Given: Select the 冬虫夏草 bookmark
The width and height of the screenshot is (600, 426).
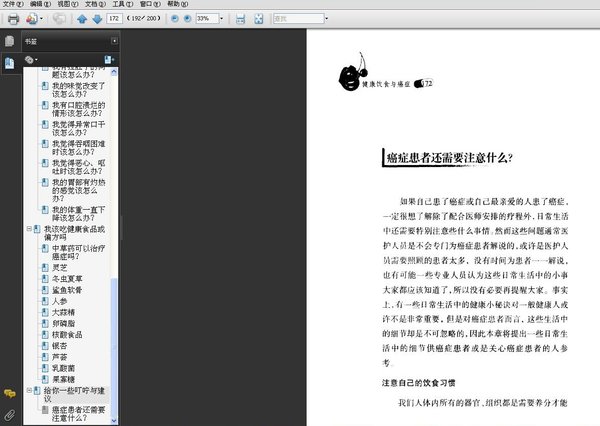Looking at the screenshot, I should (x=67, y=279).
